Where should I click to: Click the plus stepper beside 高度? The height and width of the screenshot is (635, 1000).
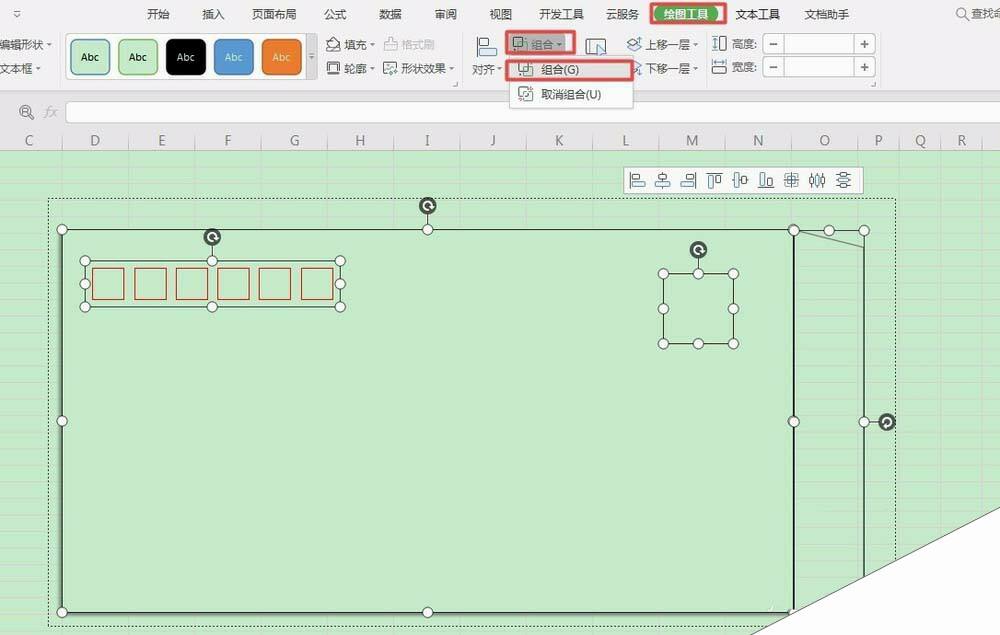[863, 43]
